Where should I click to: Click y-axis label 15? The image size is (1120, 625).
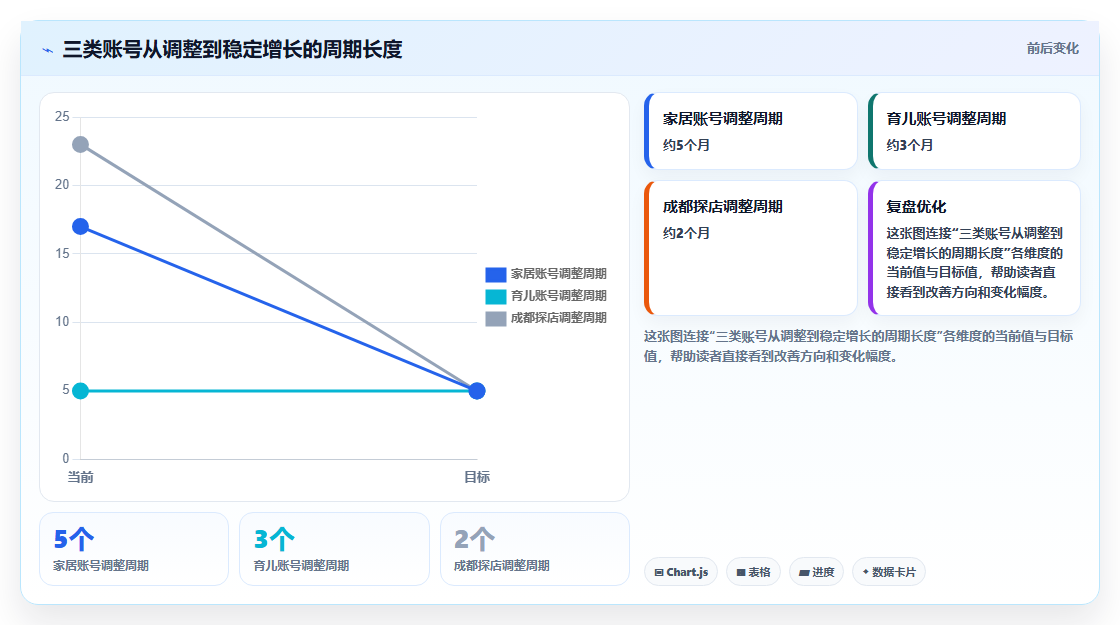[x=62, y=254]
